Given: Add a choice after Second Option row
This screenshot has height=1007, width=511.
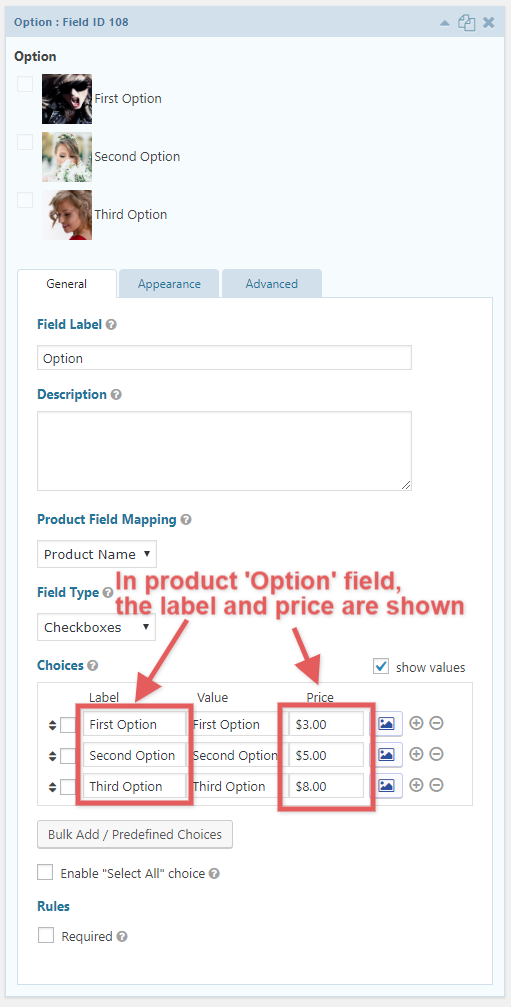Looking at the screenshot, I should click(416, 754).
